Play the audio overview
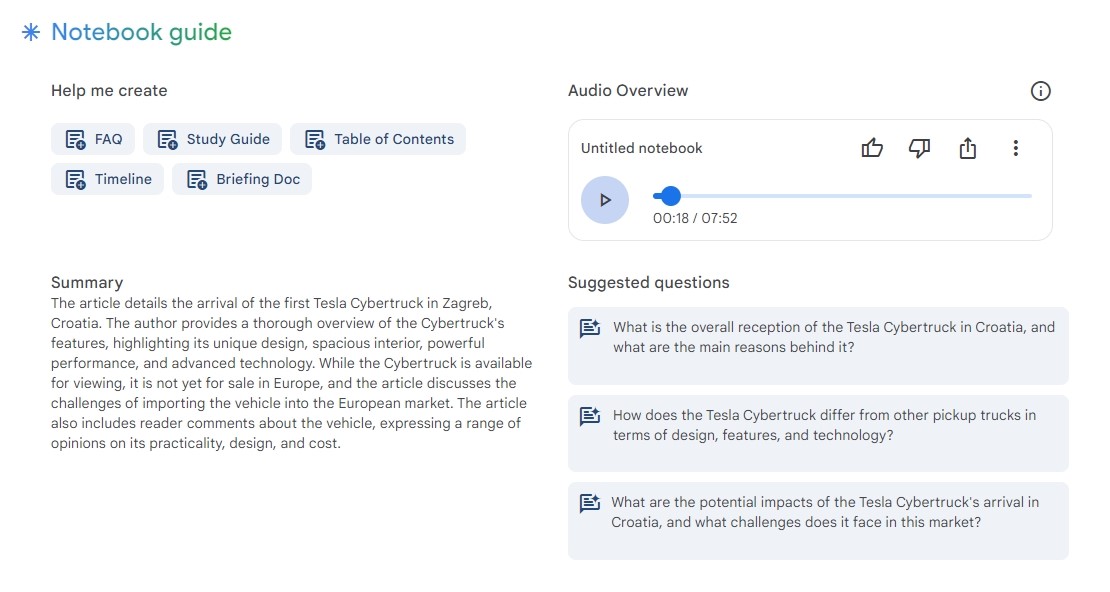1110x592 pixels. tap(605, 200)
